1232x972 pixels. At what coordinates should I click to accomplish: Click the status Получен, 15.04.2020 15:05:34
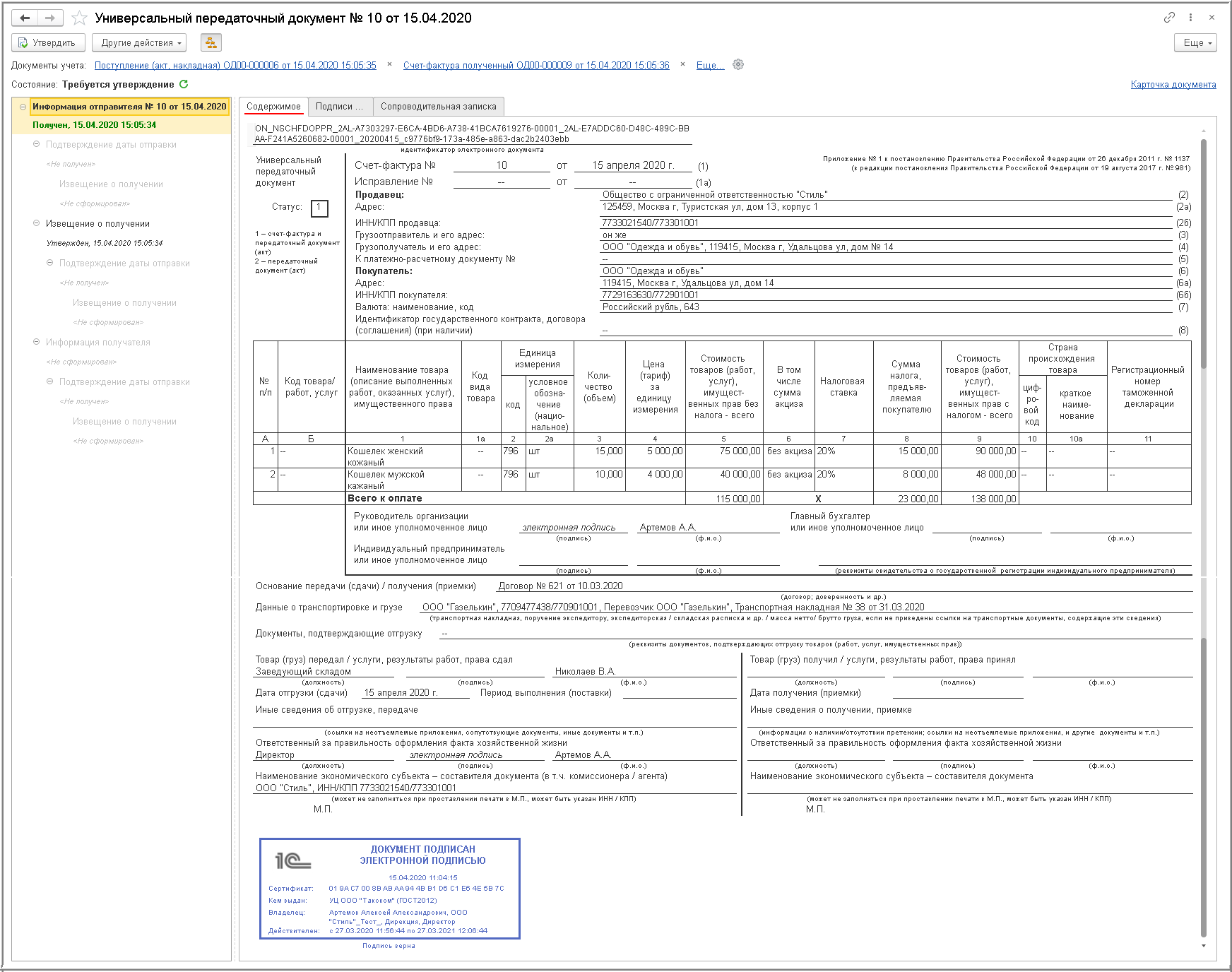[x=95, y=125]
